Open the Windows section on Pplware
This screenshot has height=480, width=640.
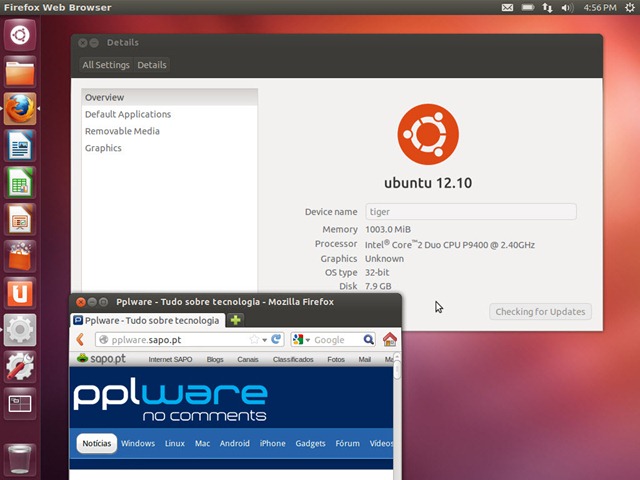pos(138,443)
